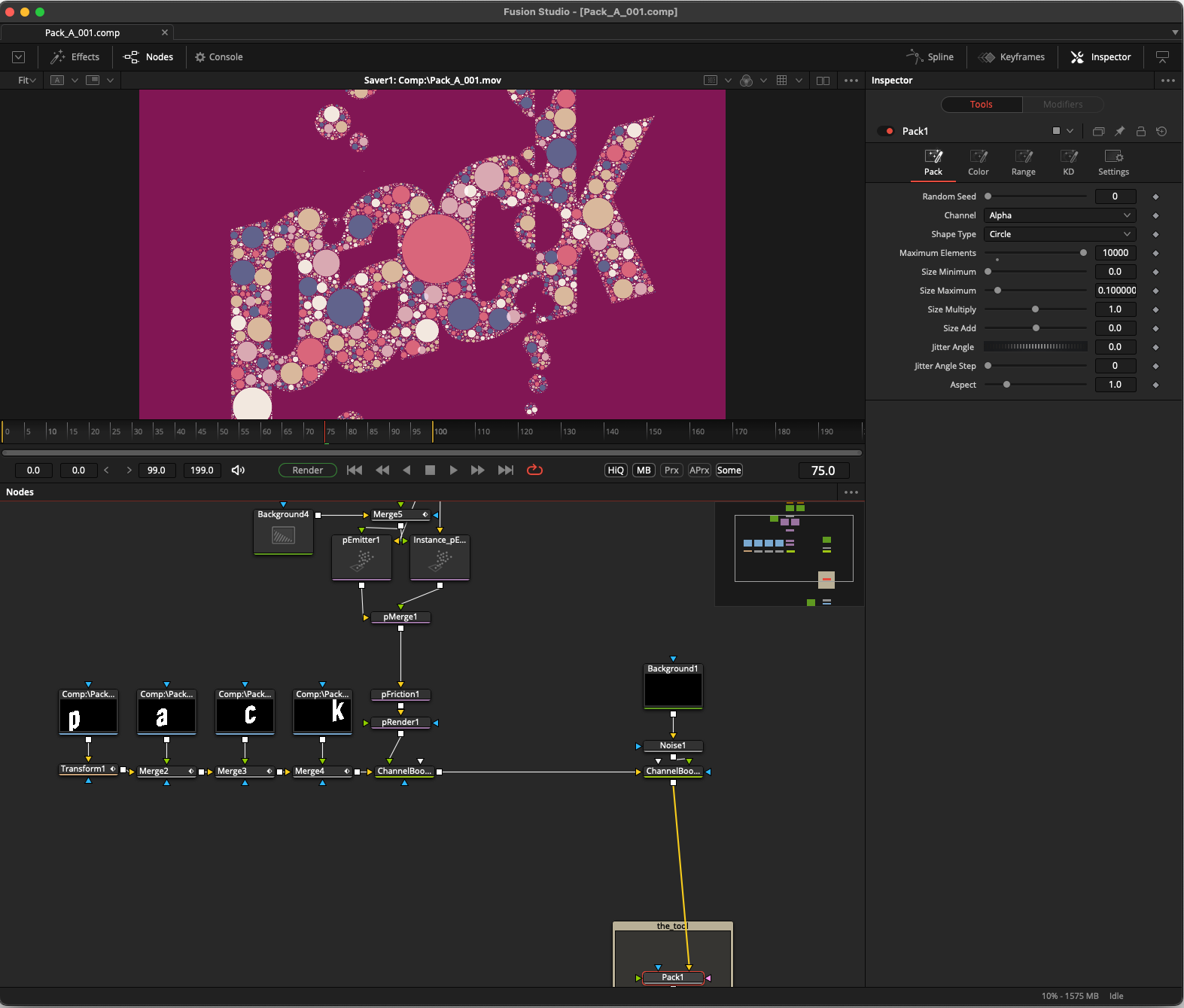
Task: Toggle the audio mute speaker icon
Action: point(238,471)
